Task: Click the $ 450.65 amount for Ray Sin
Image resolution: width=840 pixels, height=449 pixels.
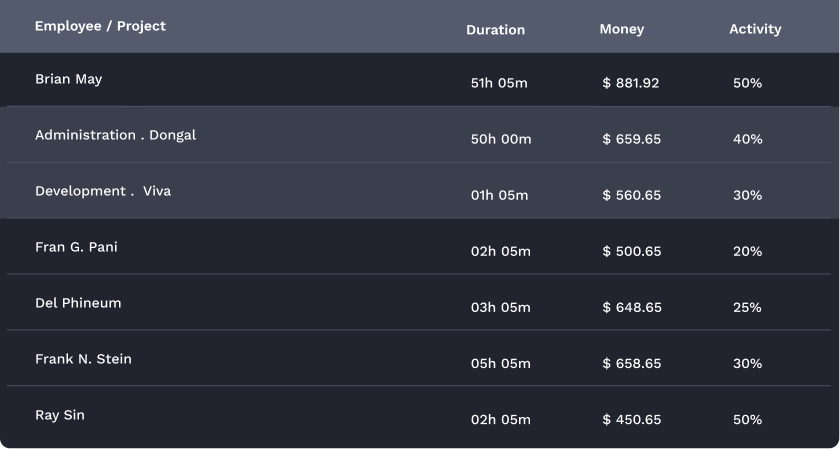Action: 632,420
